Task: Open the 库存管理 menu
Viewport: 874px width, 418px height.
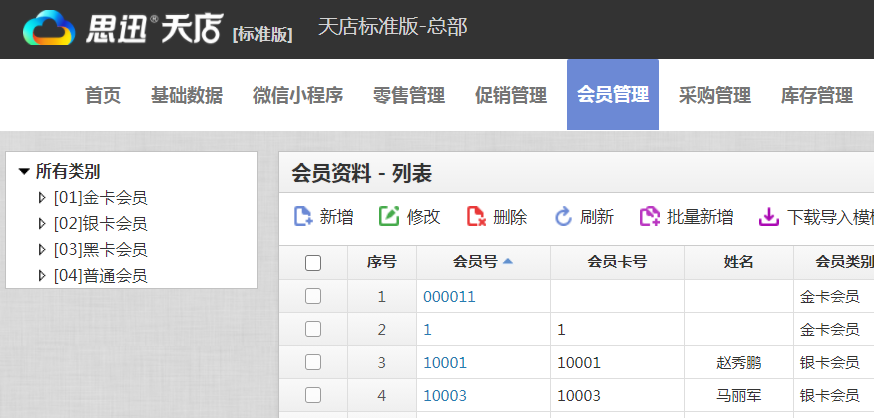Action: pos(817,95)
